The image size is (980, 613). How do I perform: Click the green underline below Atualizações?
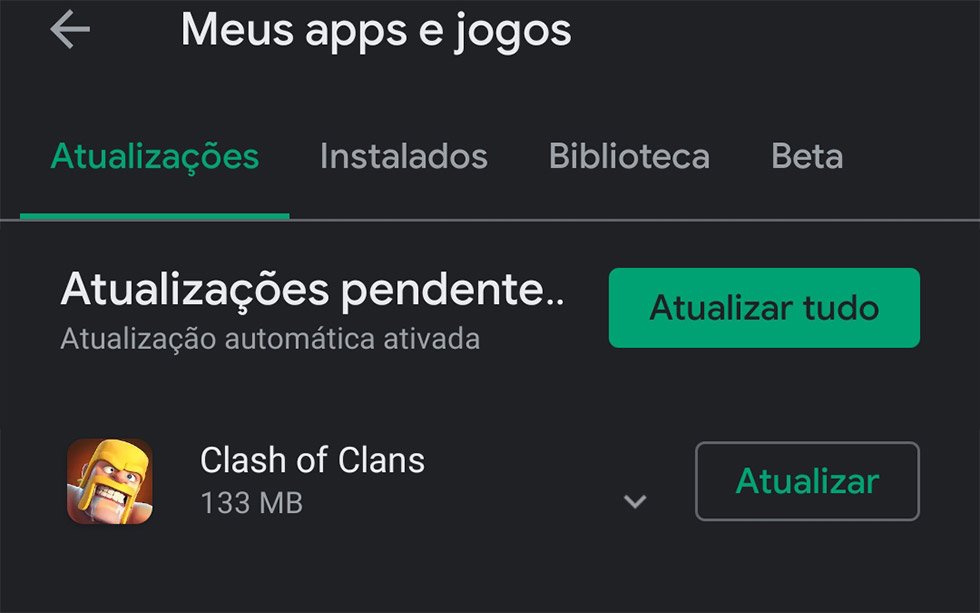coord(154,216)
